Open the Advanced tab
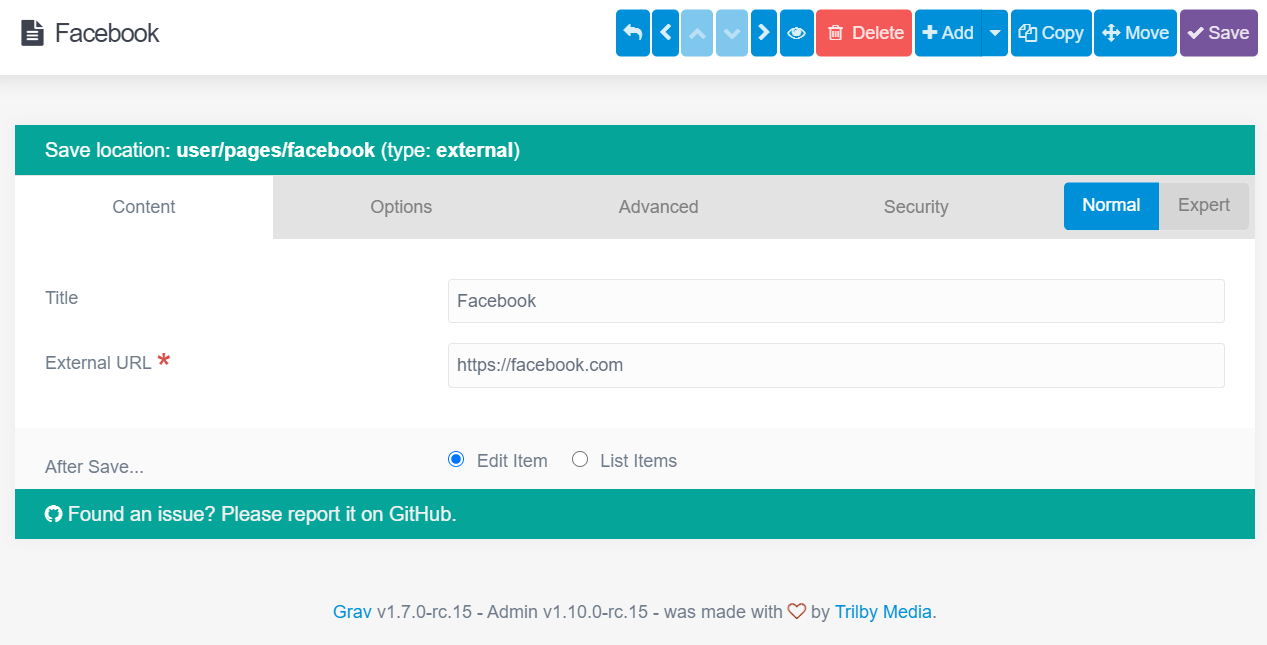 pyautogui.click(x=658, y=207)
